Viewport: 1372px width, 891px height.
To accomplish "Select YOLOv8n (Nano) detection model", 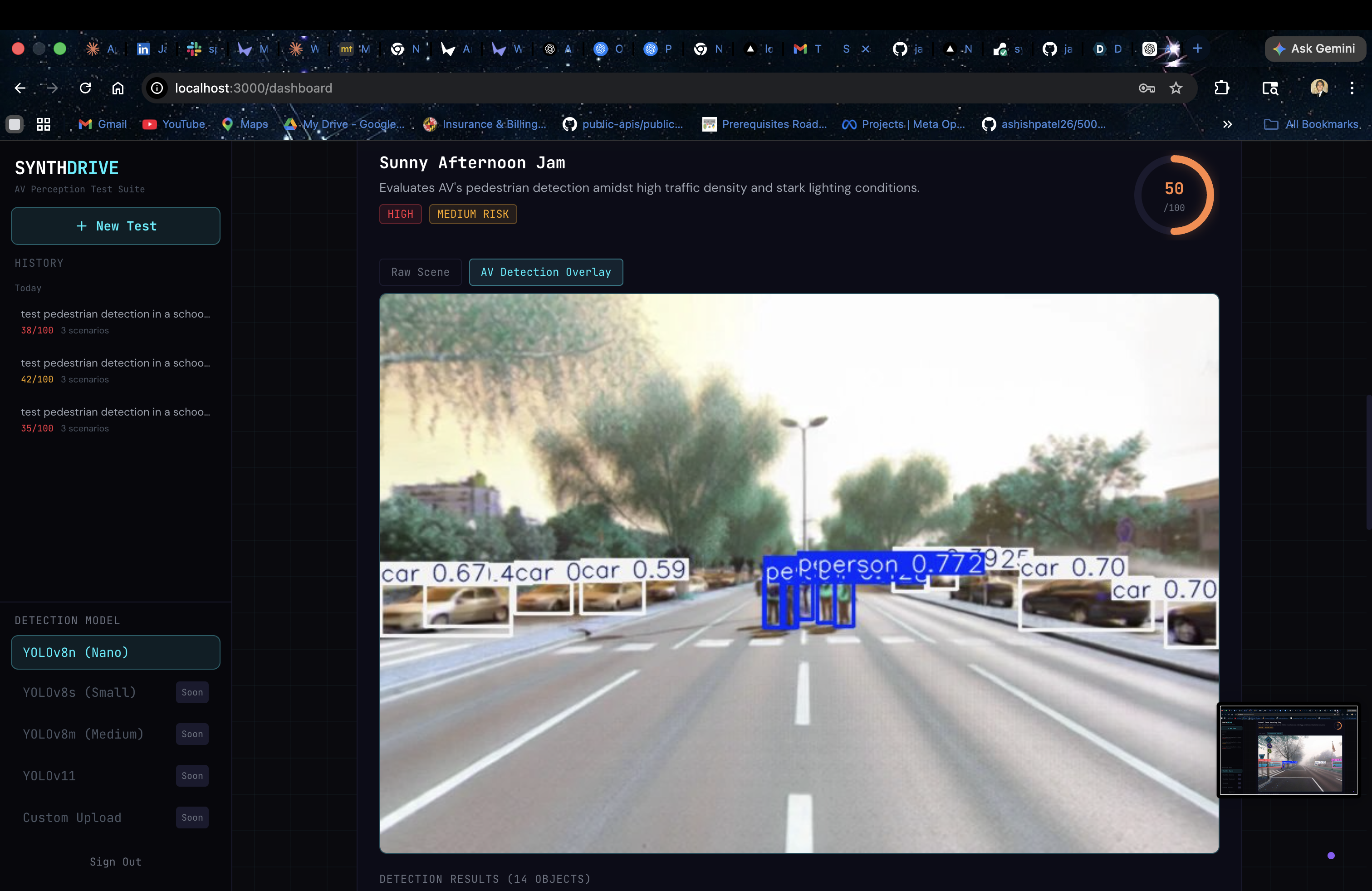I will (115, 652).
